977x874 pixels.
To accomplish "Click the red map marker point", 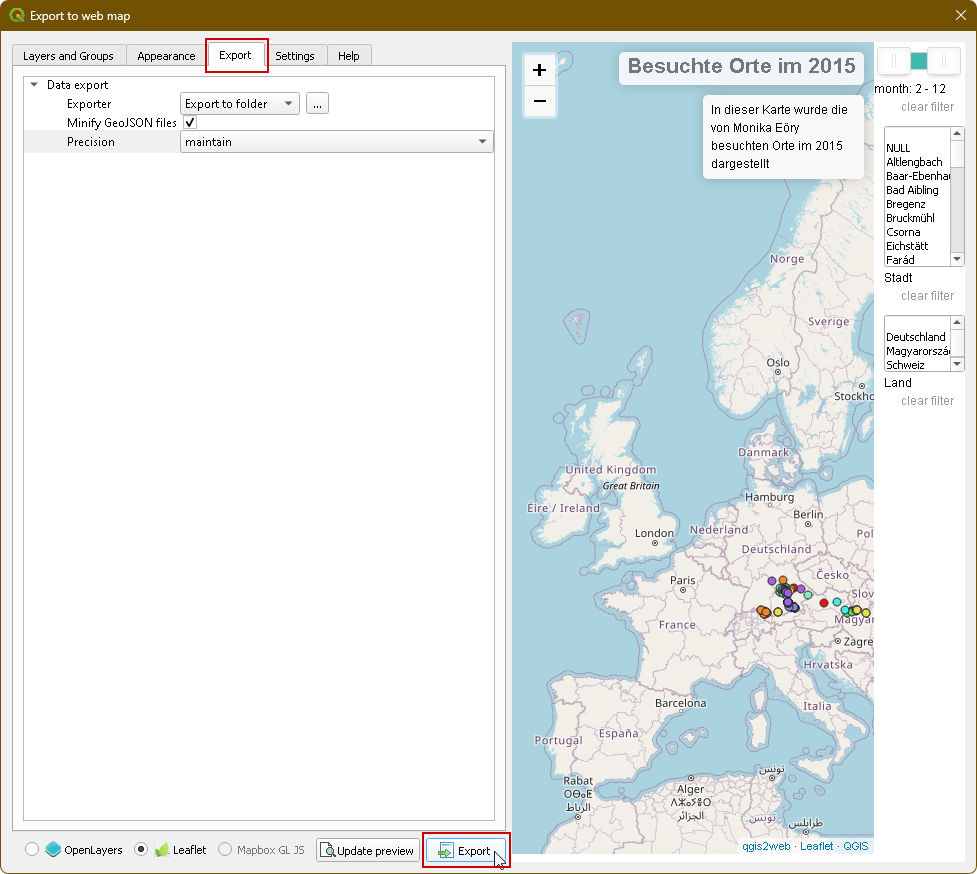I will click(824, 602).
